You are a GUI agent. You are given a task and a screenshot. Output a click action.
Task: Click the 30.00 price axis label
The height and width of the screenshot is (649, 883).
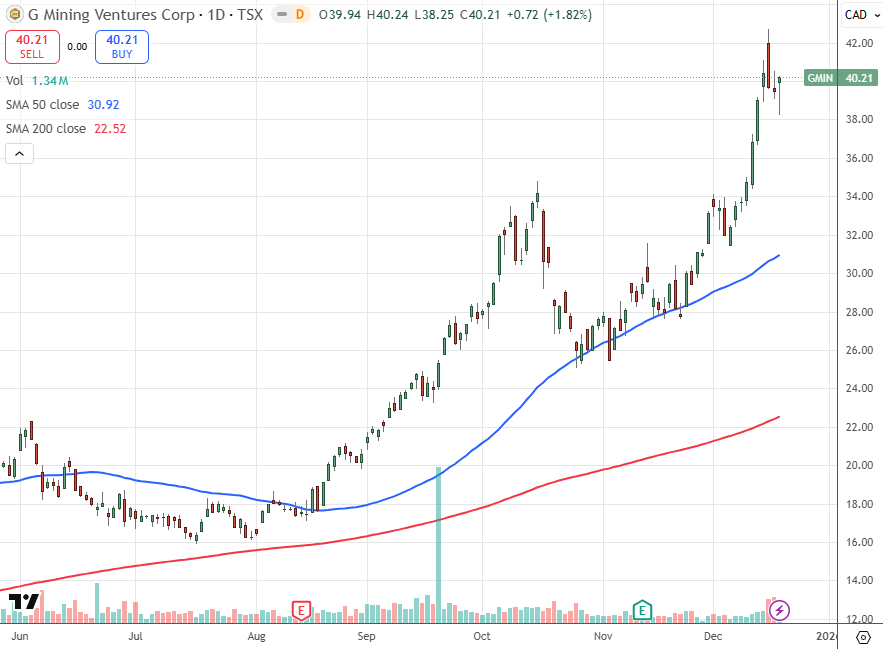(859, 273)
